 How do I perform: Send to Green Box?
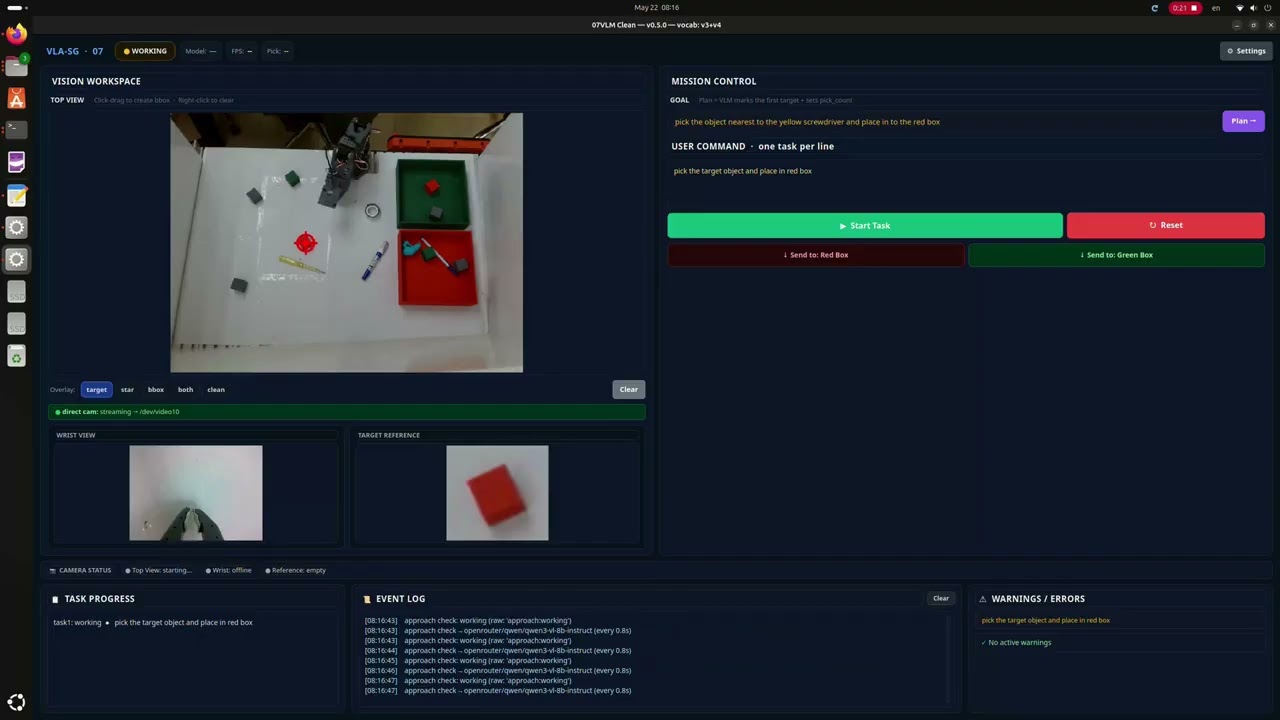click(x=1116, y=255)
